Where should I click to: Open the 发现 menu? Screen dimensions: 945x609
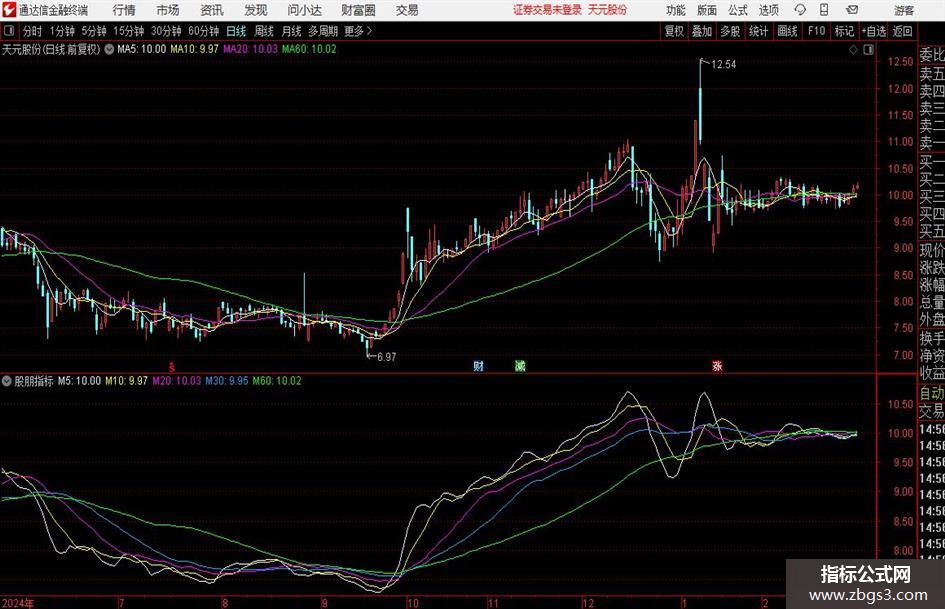click(256, 10)
